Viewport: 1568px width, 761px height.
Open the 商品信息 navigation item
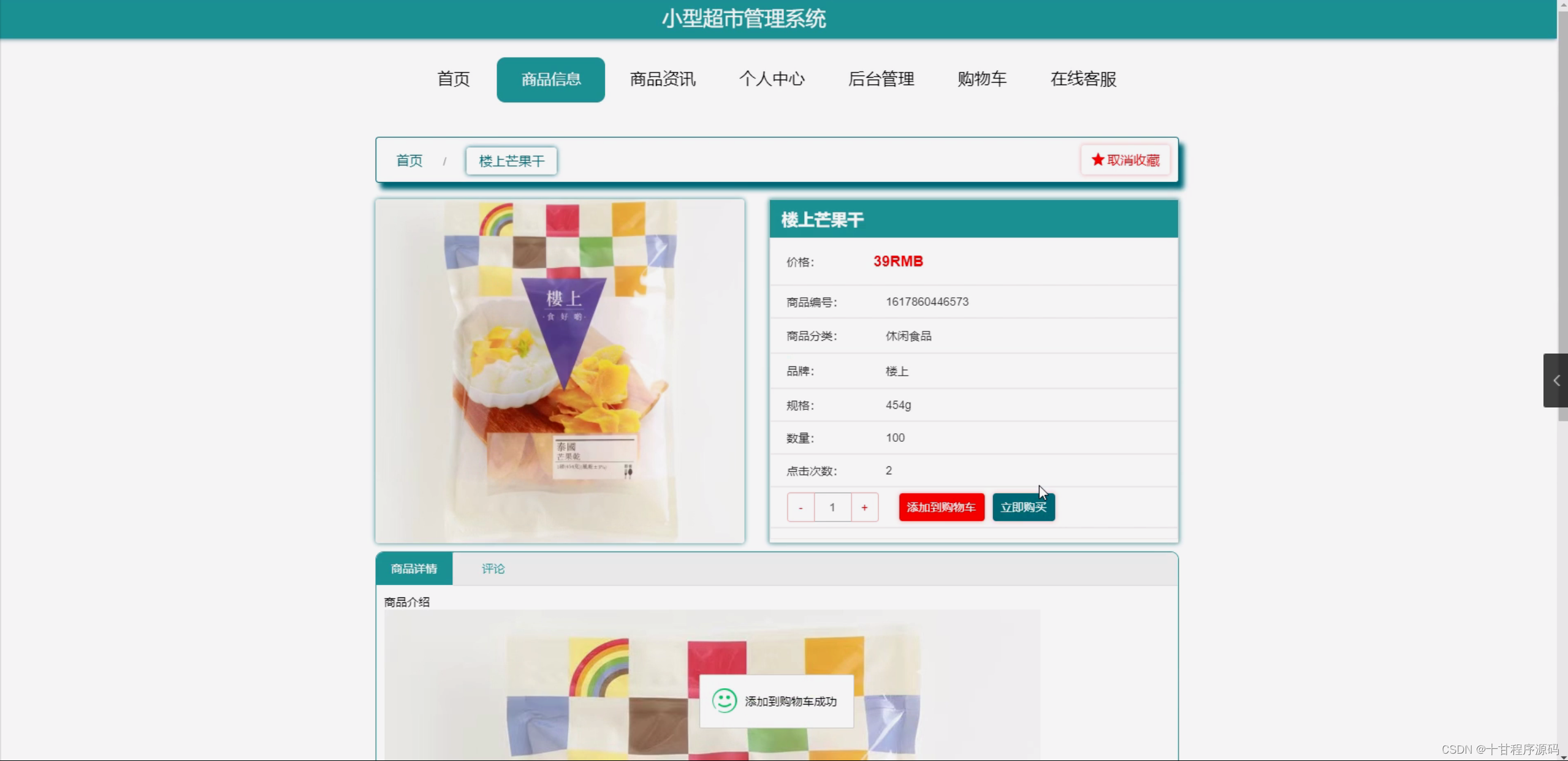[x=550, y=80]
